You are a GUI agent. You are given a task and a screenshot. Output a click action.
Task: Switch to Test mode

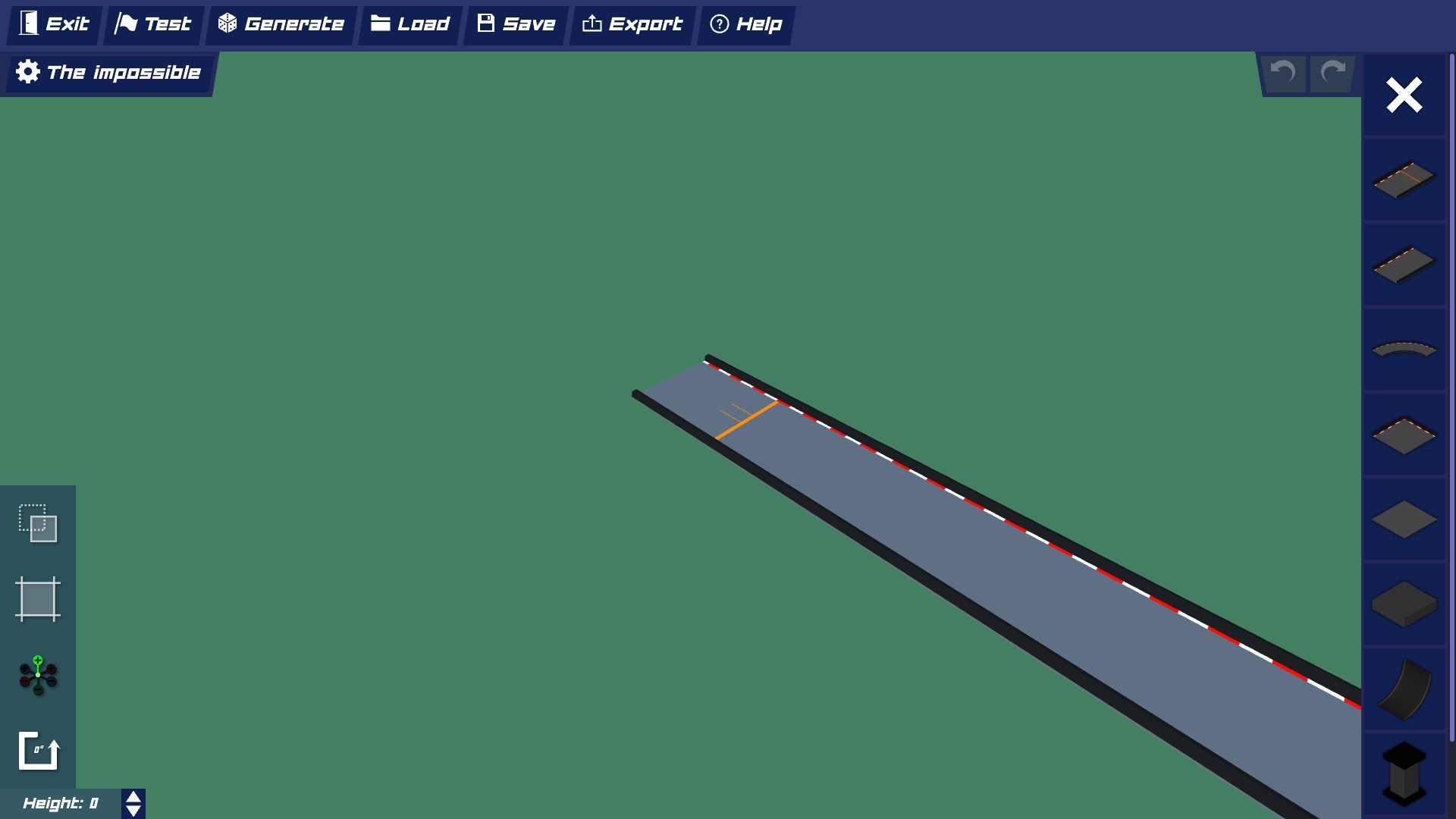click(152, 24)
